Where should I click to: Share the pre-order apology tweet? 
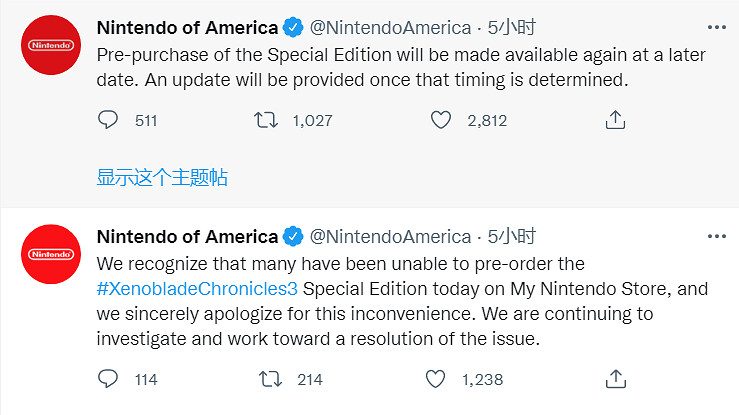coord(616,379)
